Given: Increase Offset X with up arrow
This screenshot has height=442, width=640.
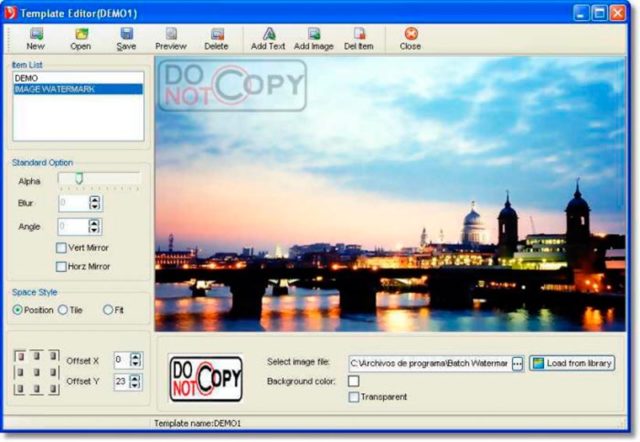Looking at the screenshot, I should coord(136,356).
